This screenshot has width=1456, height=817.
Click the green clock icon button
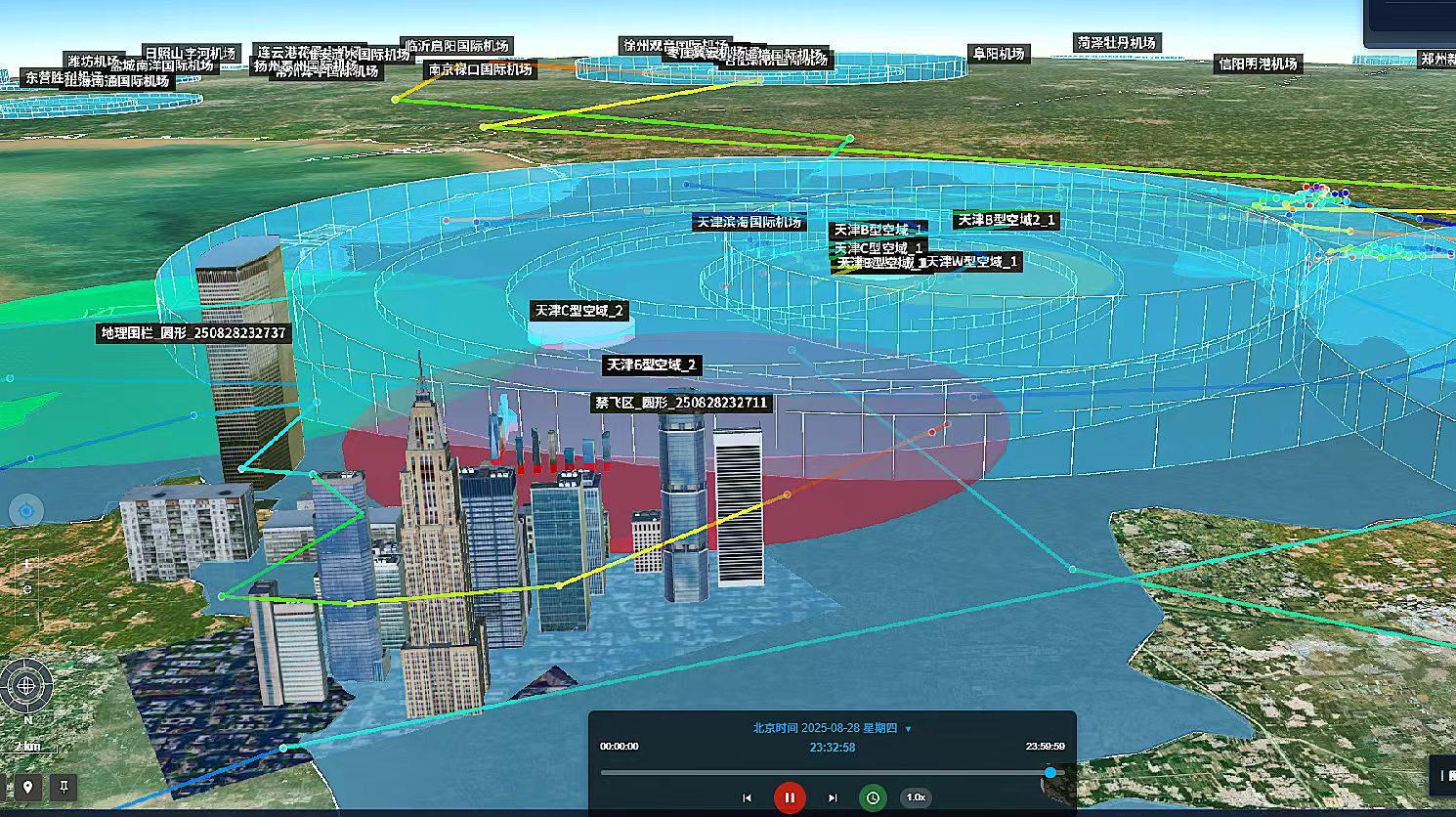[873, 797]
